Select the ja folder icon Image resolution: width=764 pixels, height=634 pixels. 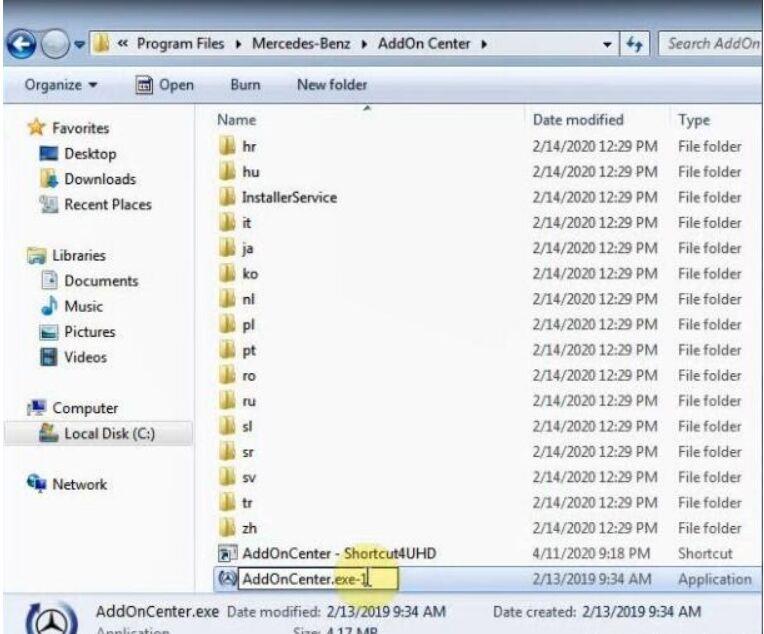tap(227, 248)
